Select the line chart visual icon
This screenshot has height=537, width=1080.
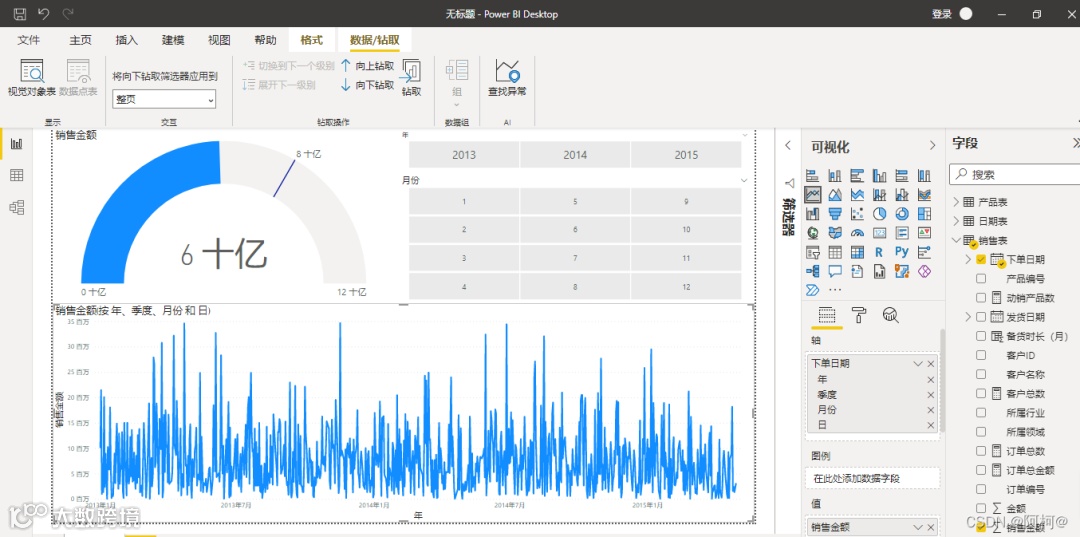[x=812, y=195]
